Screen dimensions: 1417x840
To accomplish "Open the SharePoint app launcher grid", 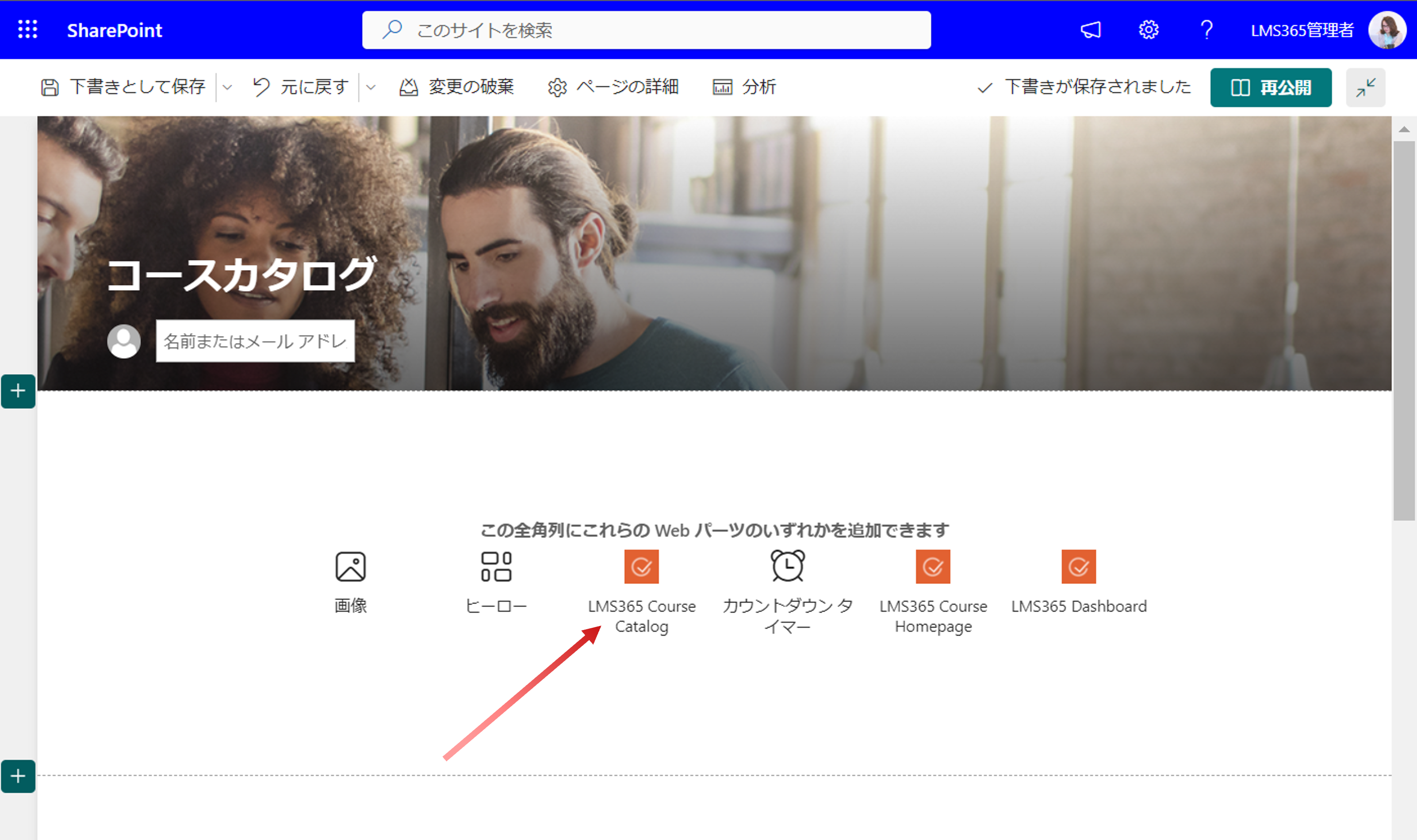I will pos(28,30).
